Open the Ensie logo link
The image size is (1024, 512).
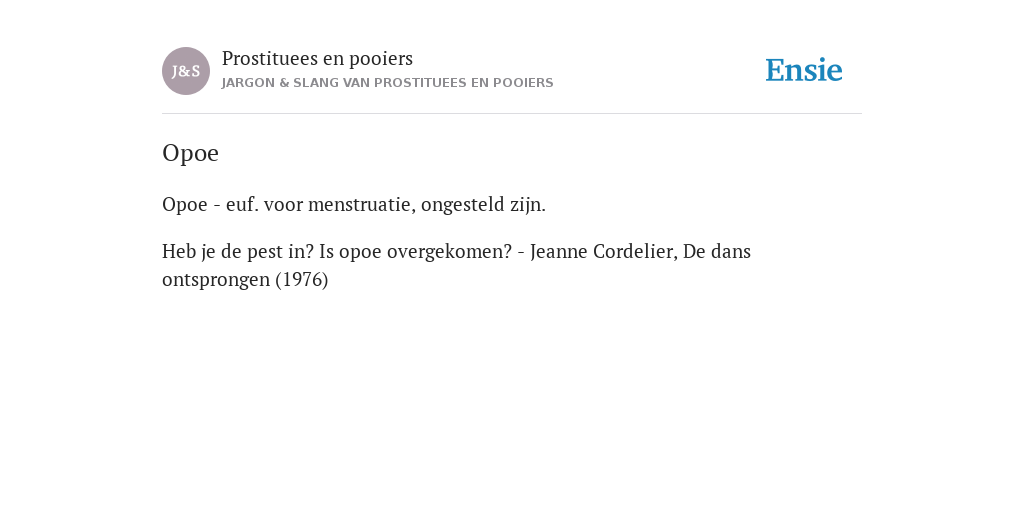pos(804,70)
